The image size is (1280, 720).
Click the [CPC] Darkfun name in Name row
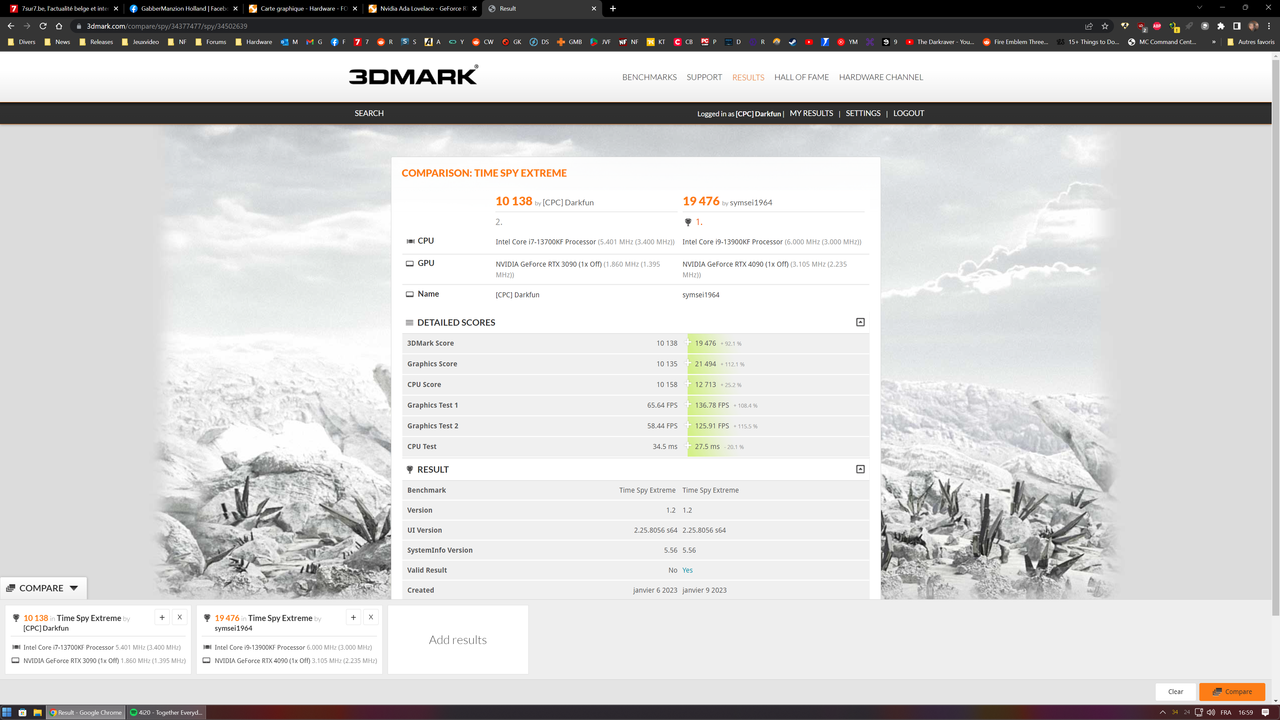517,295
